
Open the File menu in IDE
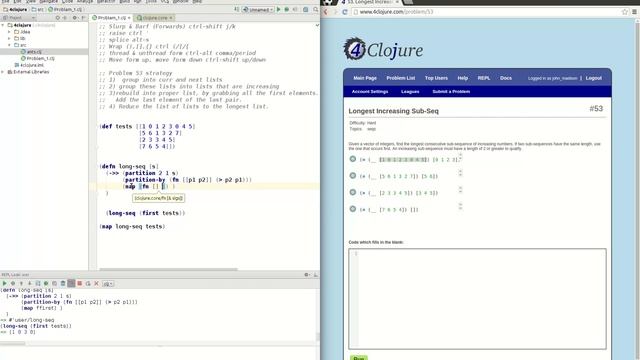click(x=6, y=2)
